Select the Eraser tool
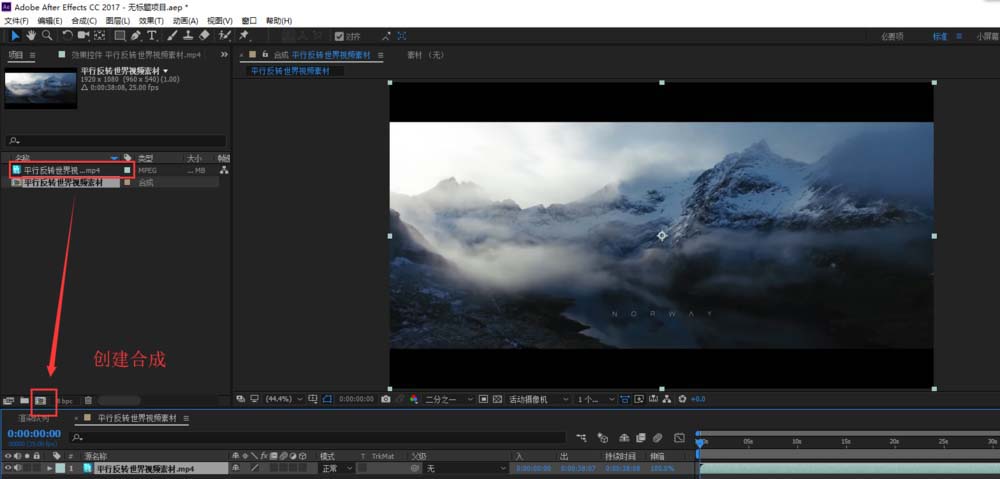 pos(204,36)
